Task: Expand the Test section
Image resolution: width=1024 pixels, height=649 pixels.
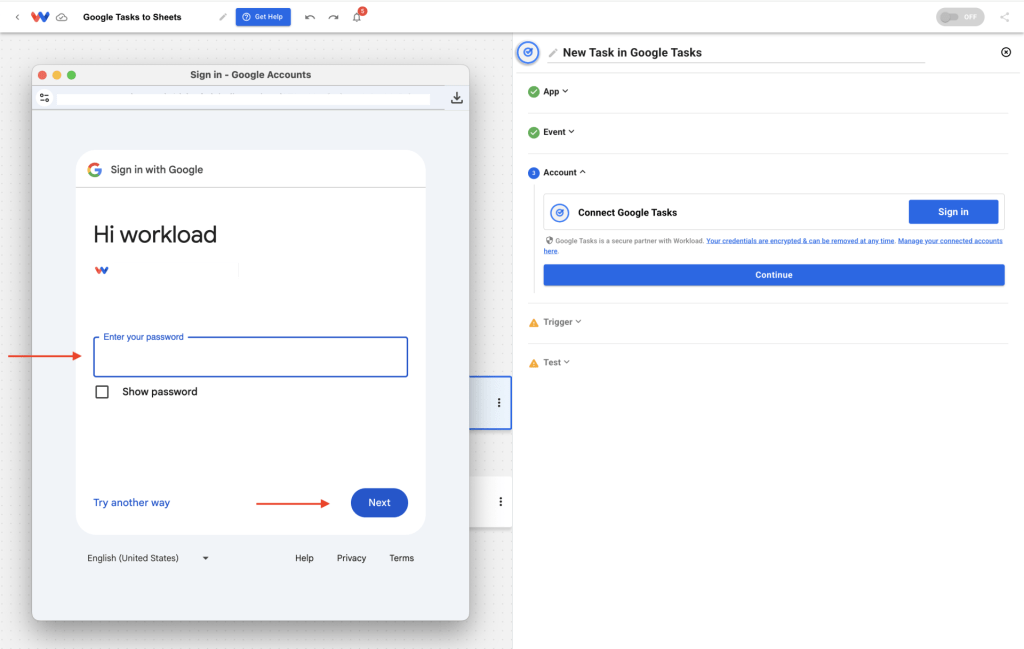Action: coord(556,362)
